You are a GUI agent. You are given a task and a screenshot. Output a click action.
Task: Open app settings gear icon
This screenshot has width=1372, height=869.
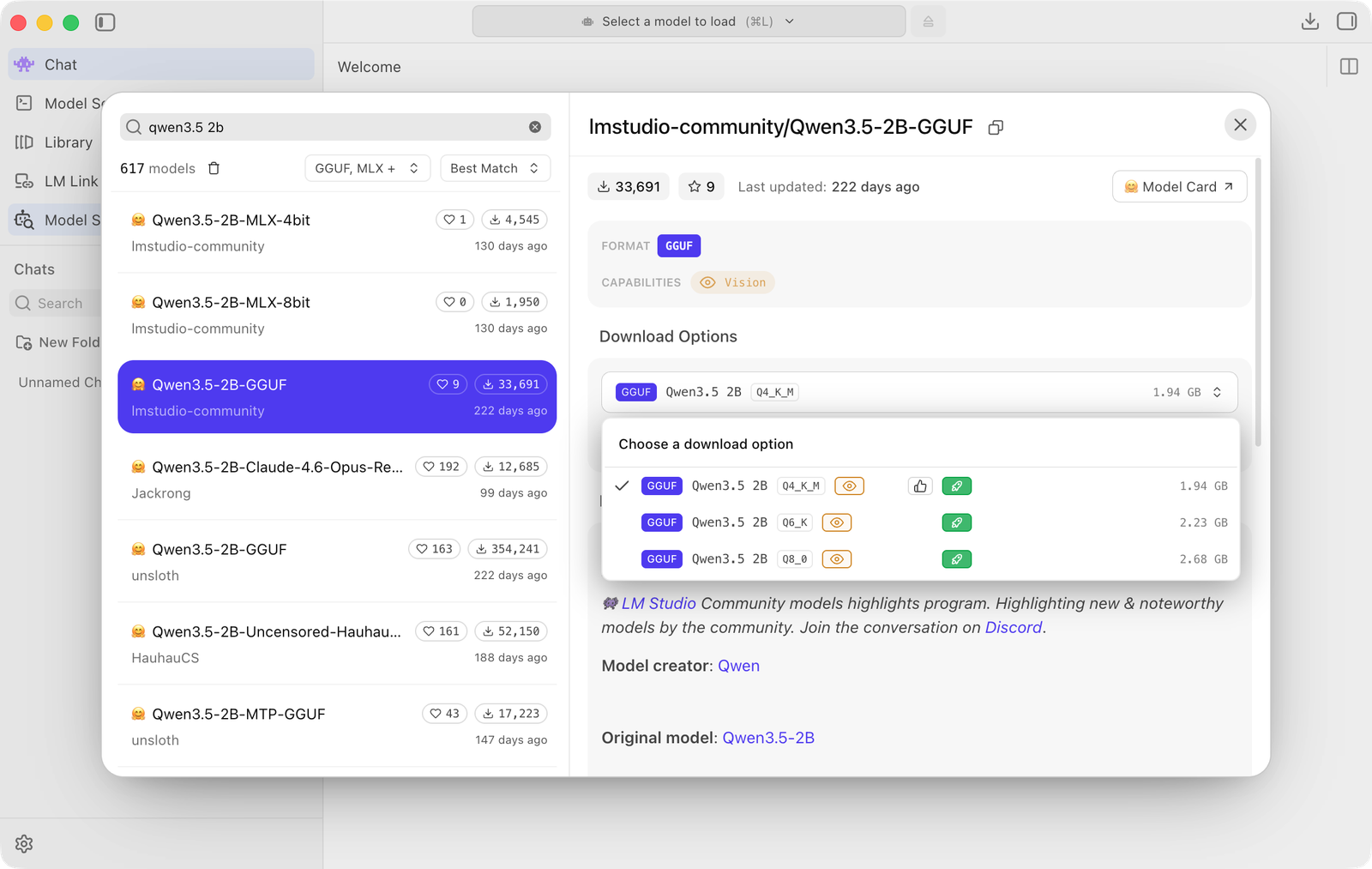pyautogui.click(x=24, y=844)
